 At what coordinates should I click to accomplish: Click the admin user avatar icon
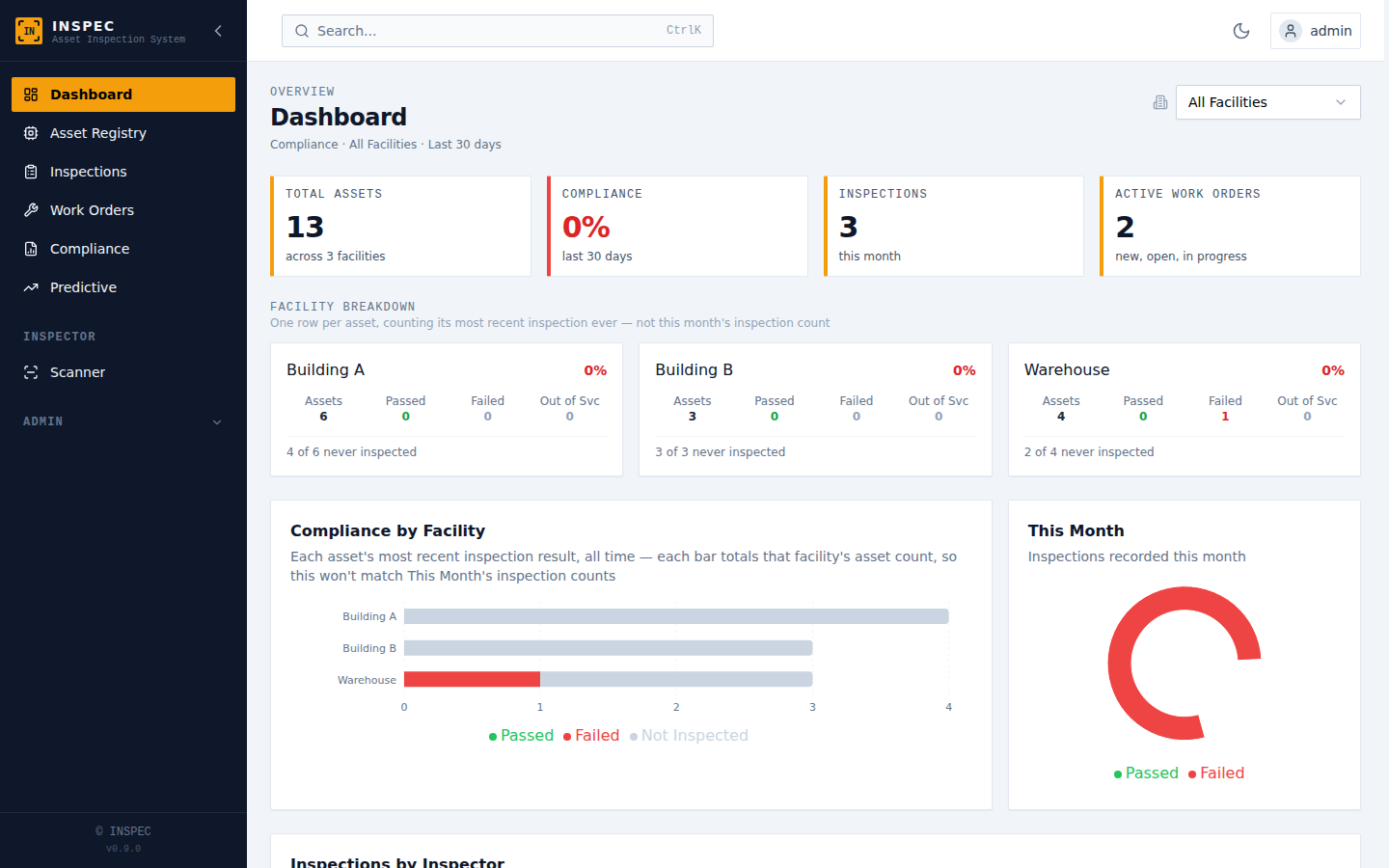click(x=1291, y=31)
